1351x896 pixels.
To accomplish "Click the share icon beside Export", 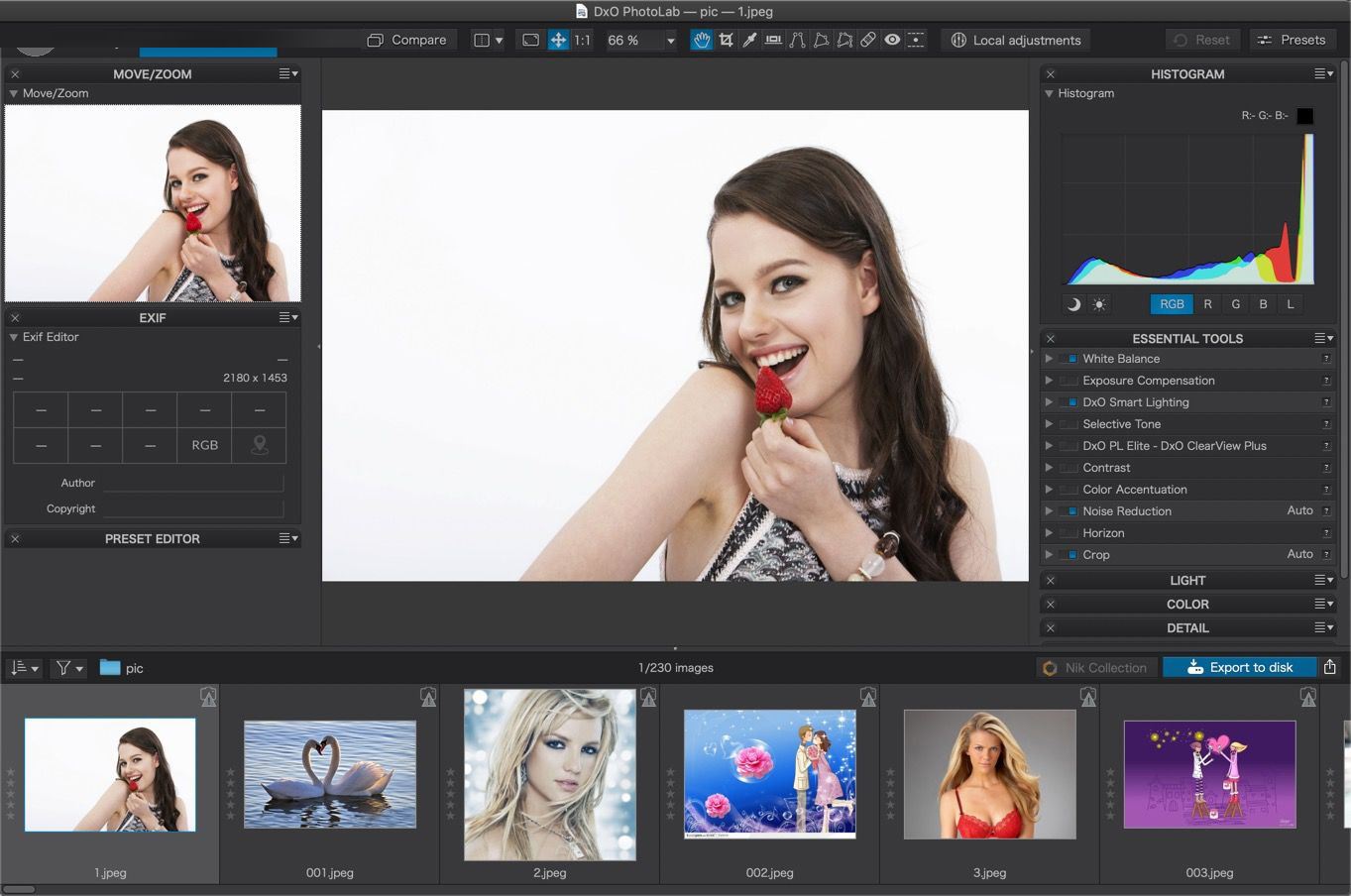I will (1330, 667).
